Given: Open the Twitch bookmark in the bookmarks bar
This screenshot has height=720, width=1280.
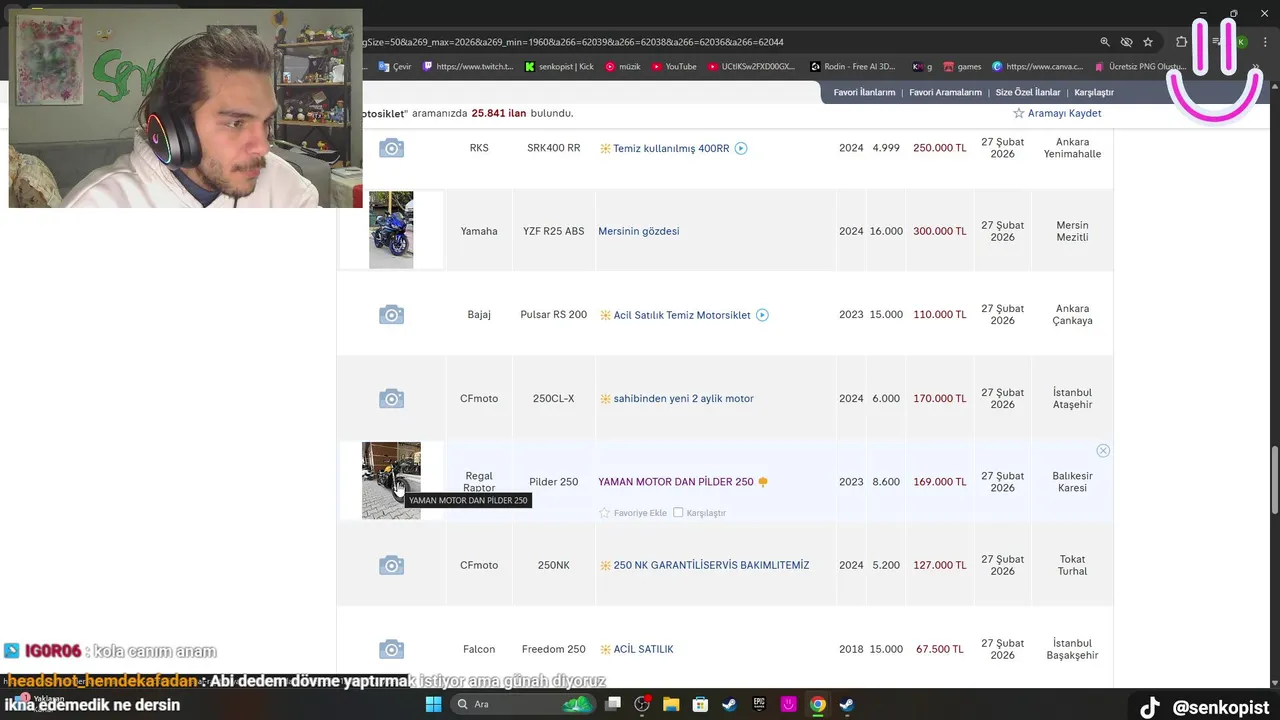Looking at the screenshot, I should (x=469, y=67).
